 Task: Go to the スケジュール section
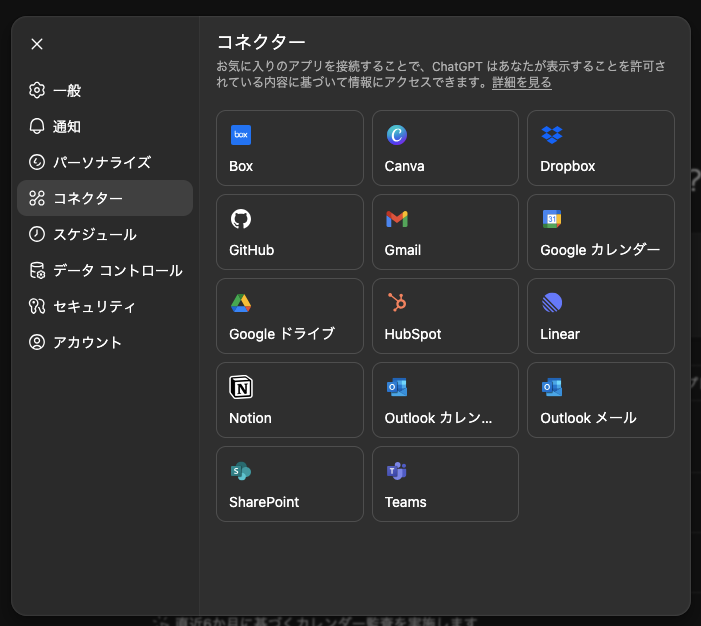pyautogui.click(x=105, y=234)
